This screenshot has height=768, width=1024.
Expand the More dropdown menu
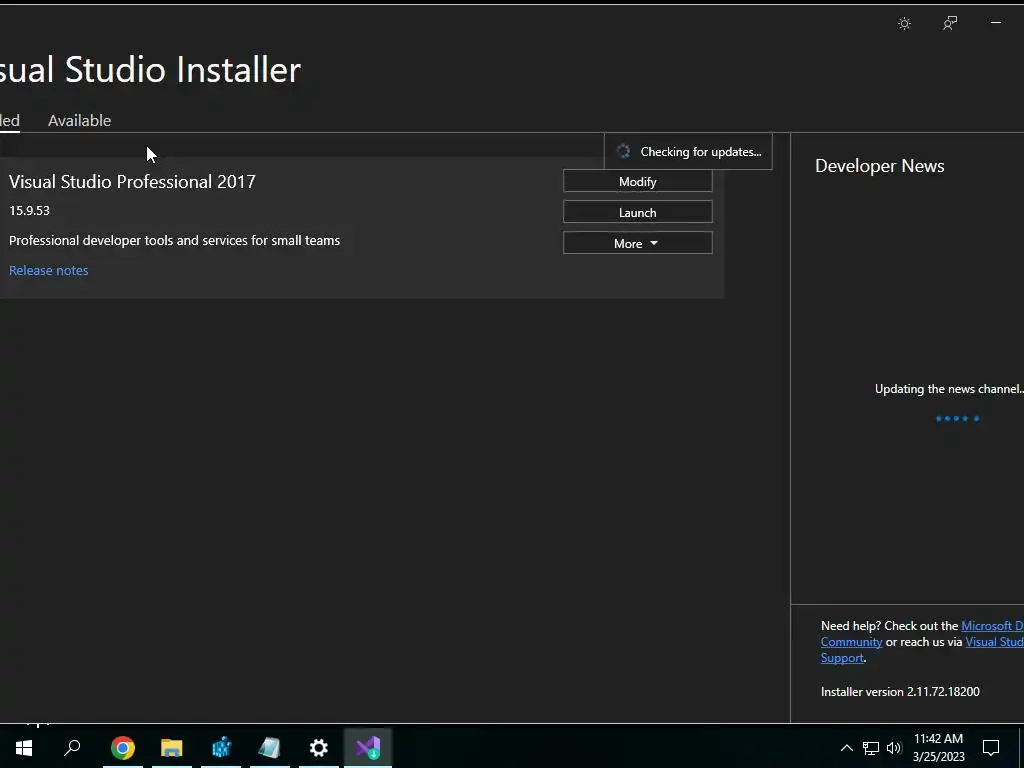coord(637,243)
